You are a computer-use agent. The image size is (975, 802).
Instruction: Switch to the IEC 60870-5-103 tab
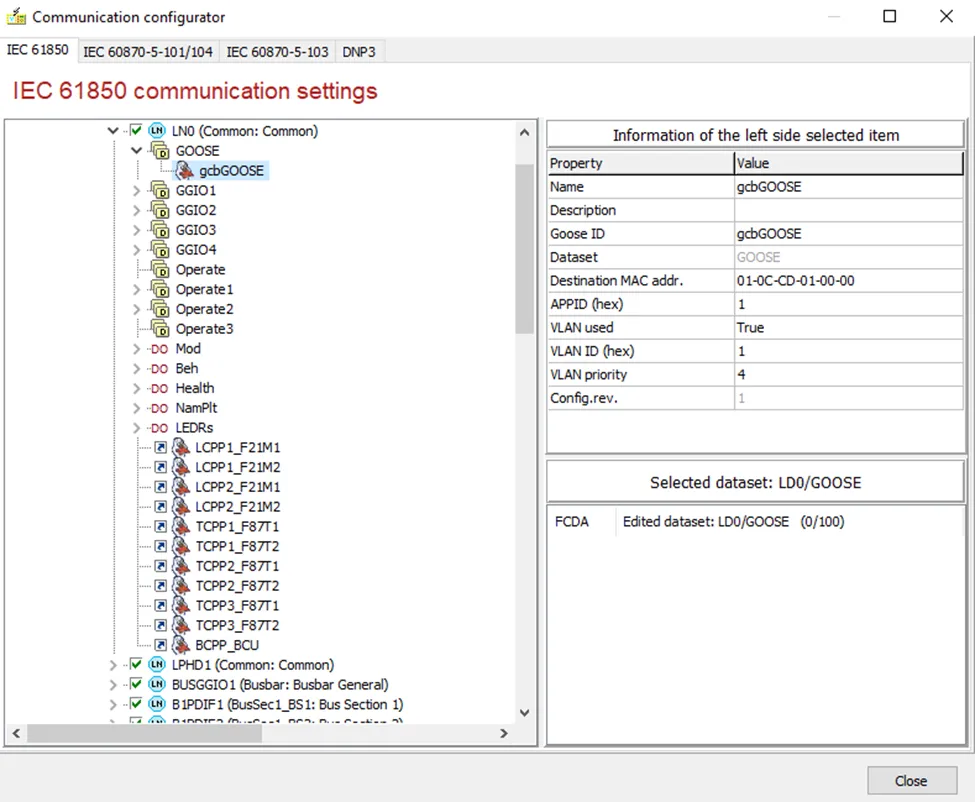tap(277, 52)
